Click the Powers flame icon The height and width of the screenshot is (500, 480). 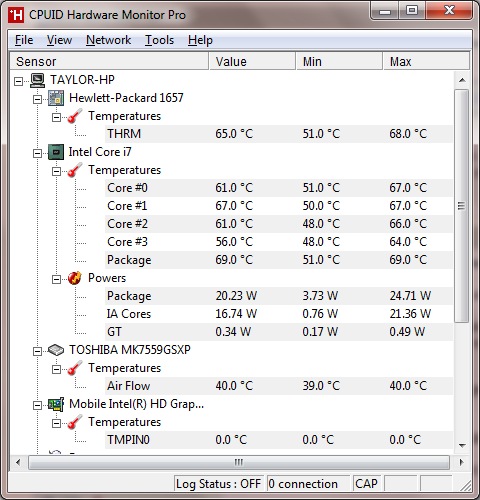click(75, 278)
